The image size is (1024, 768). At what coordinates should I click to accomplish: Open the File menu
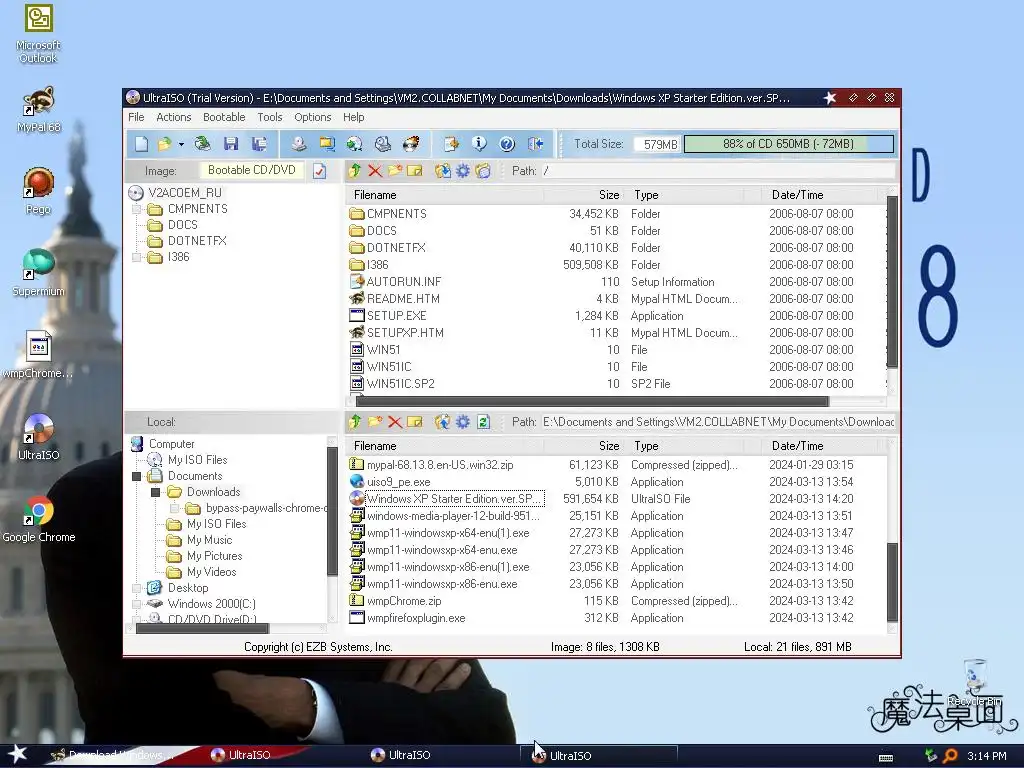pyautogui.click(x=136, y=117)
